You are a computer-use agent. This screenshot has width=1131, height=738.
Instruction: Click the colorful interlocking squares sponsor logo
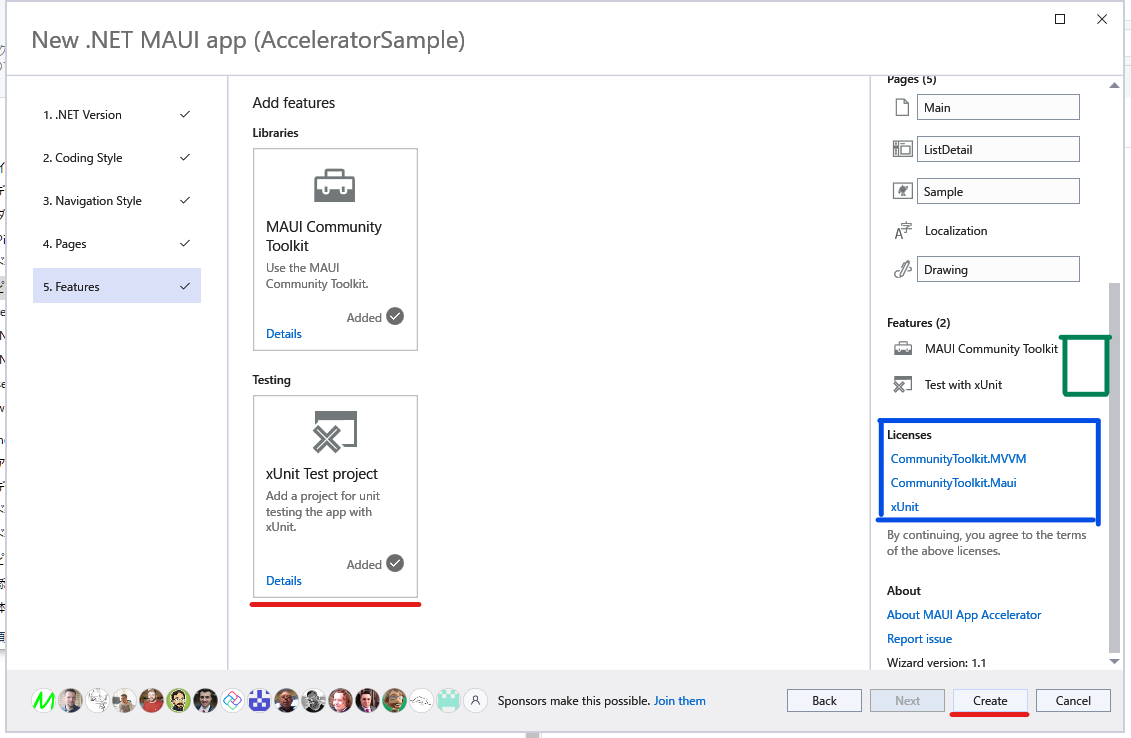point(232,700)
